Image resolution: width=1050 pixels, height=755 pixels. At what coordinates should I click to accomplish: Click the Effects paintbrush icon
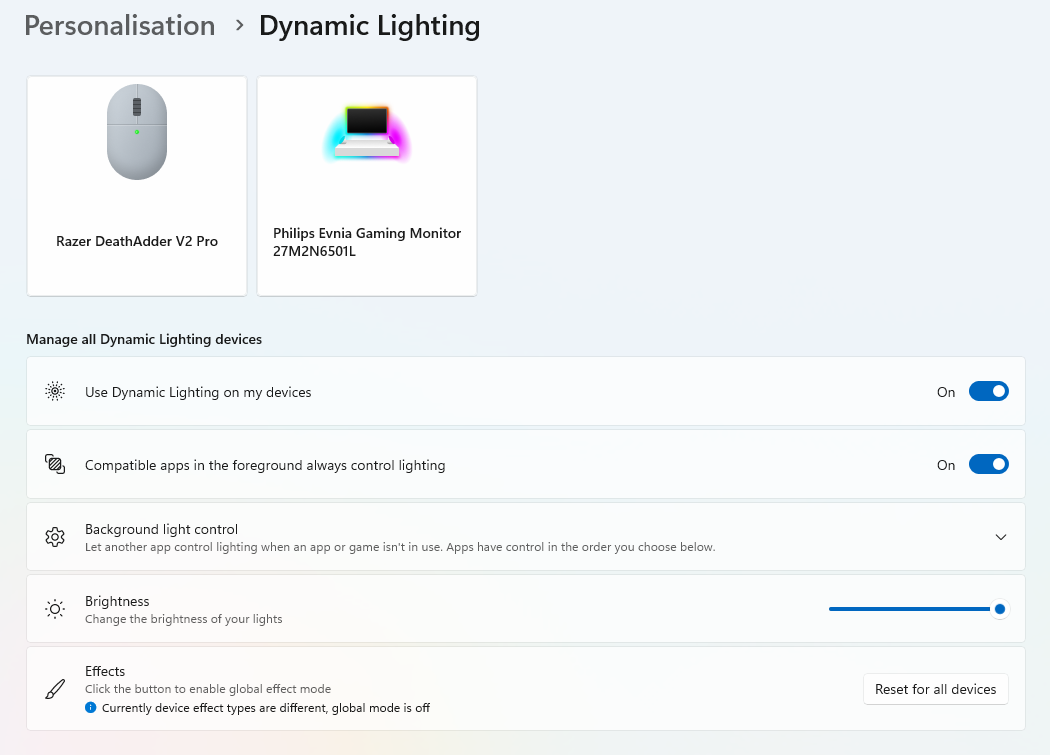(x=55, y=688)
